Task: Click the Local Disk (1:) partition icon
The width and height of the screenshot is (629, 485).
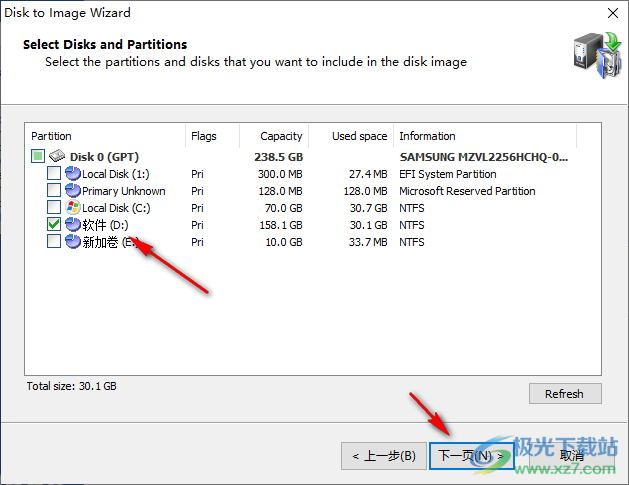Action: (73, 174)
